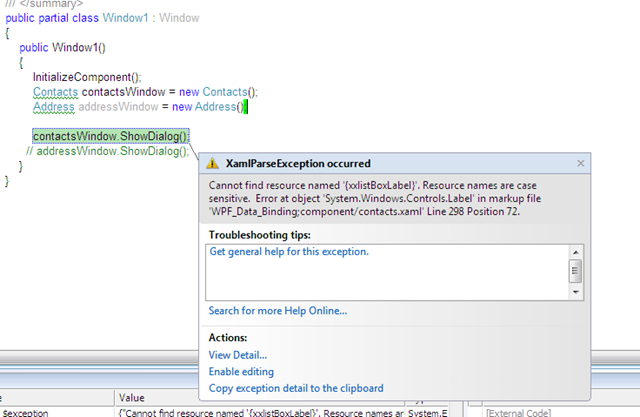640x417 pixels.
Task: Click highlighted 'contactsWindow.ShowDialog();' line
Action: pos(111,136)
